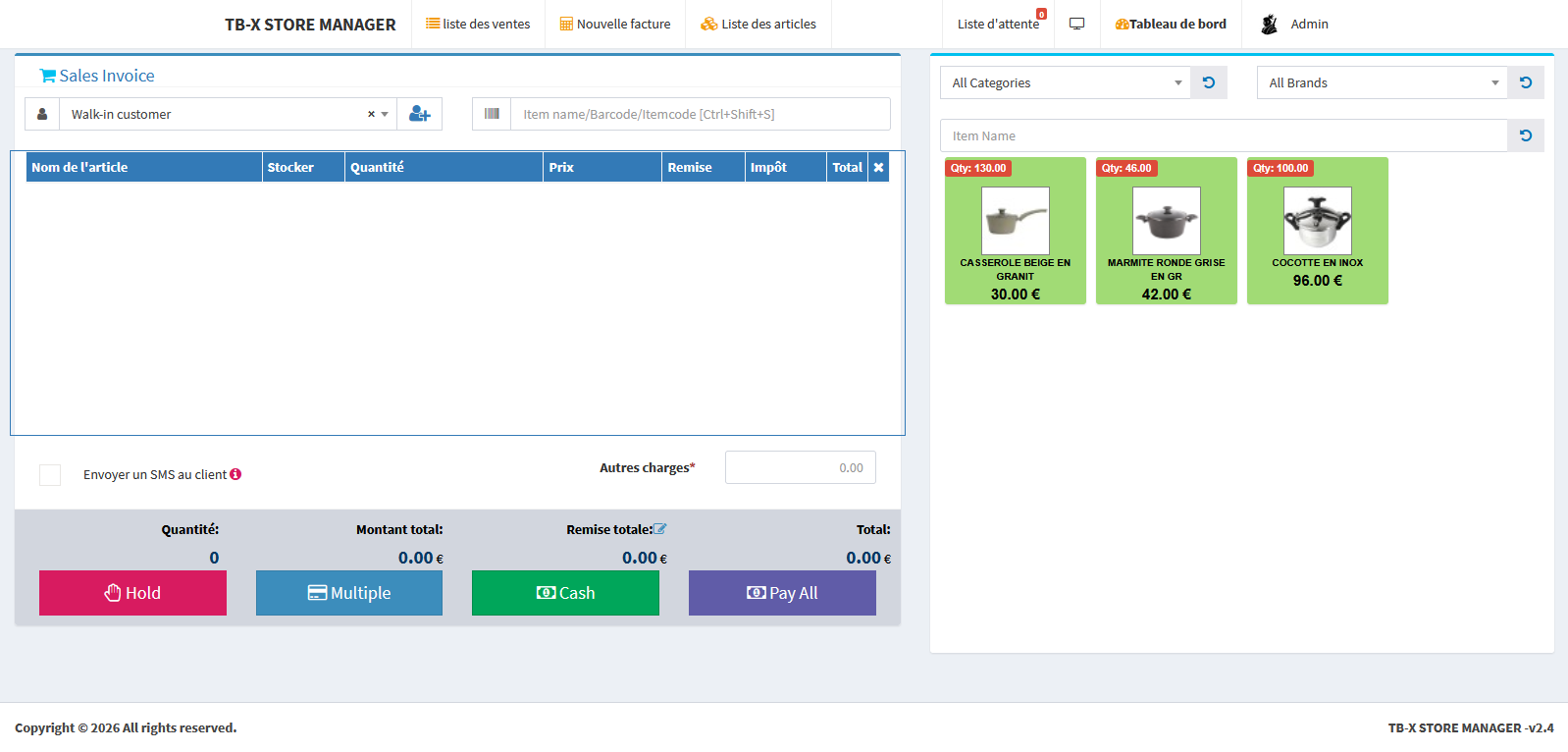Select the Cocotte en Inox product tile

1317,231
